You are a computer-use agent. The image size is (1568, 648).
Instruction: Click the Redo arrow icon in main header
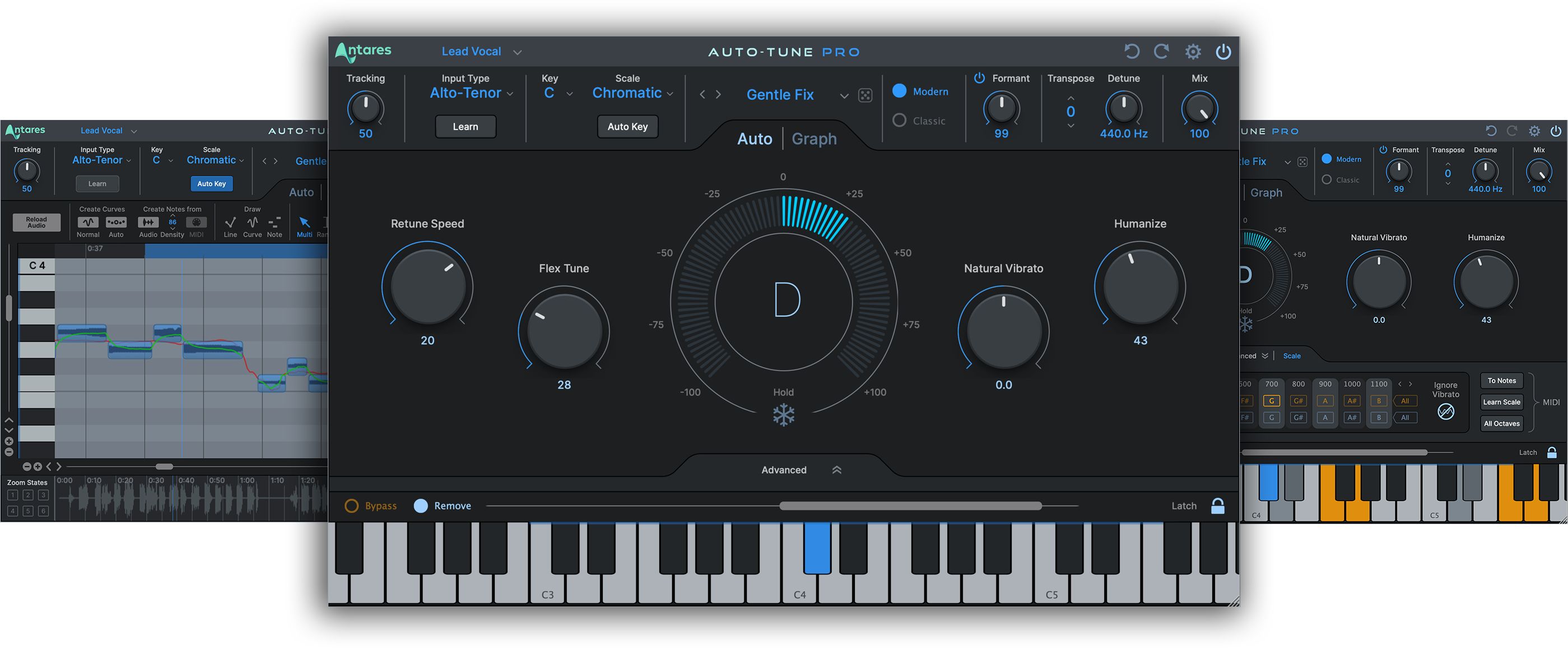click(1161, 52)
